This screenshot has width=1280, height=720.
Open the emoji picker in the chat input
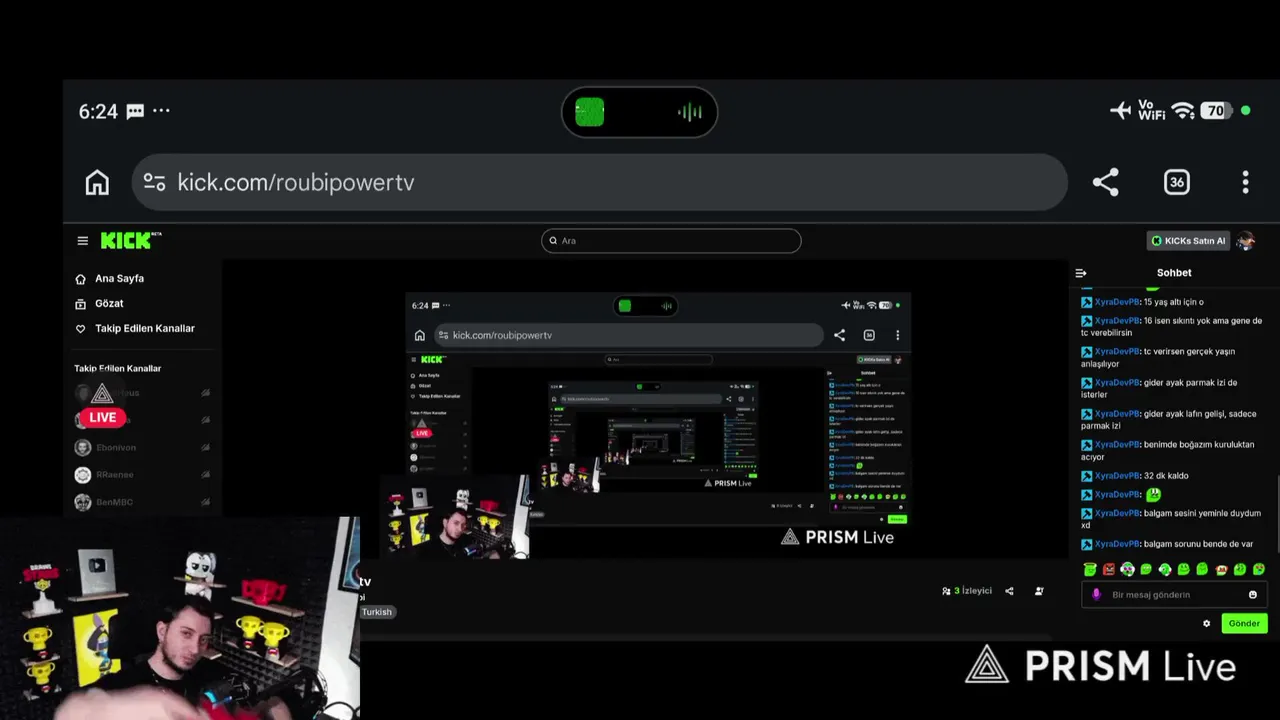coord(1252,594)
